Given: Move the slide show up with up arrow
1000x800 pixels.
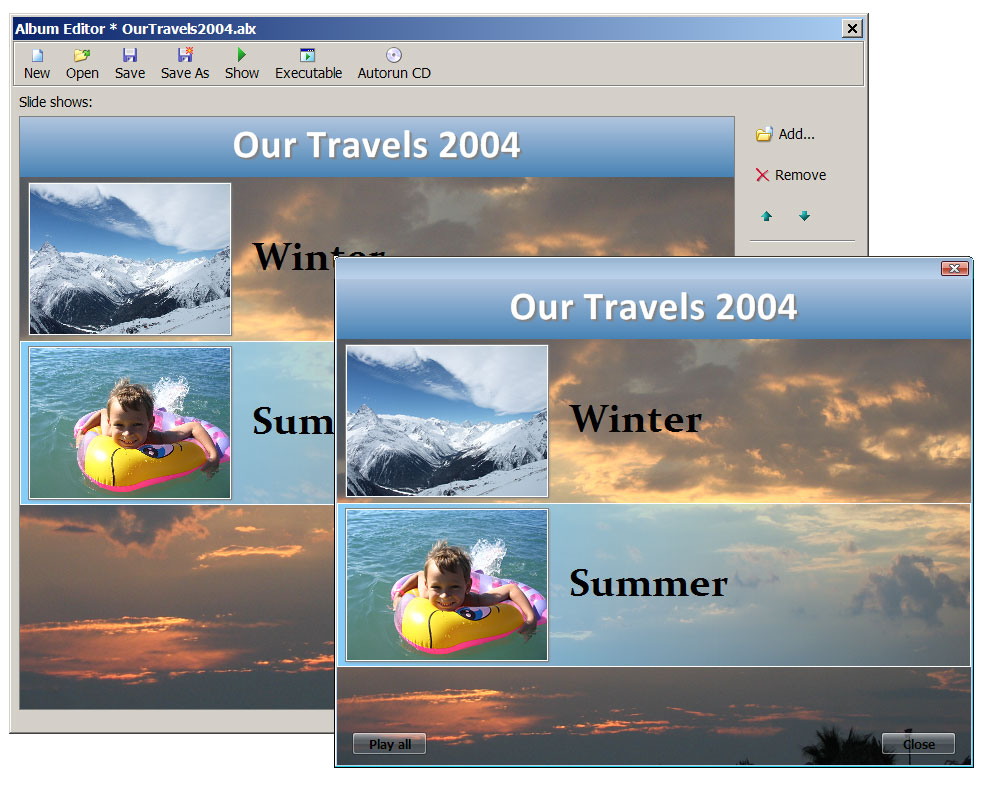Looking at the screenshot, I should click(x=767, y=216).
